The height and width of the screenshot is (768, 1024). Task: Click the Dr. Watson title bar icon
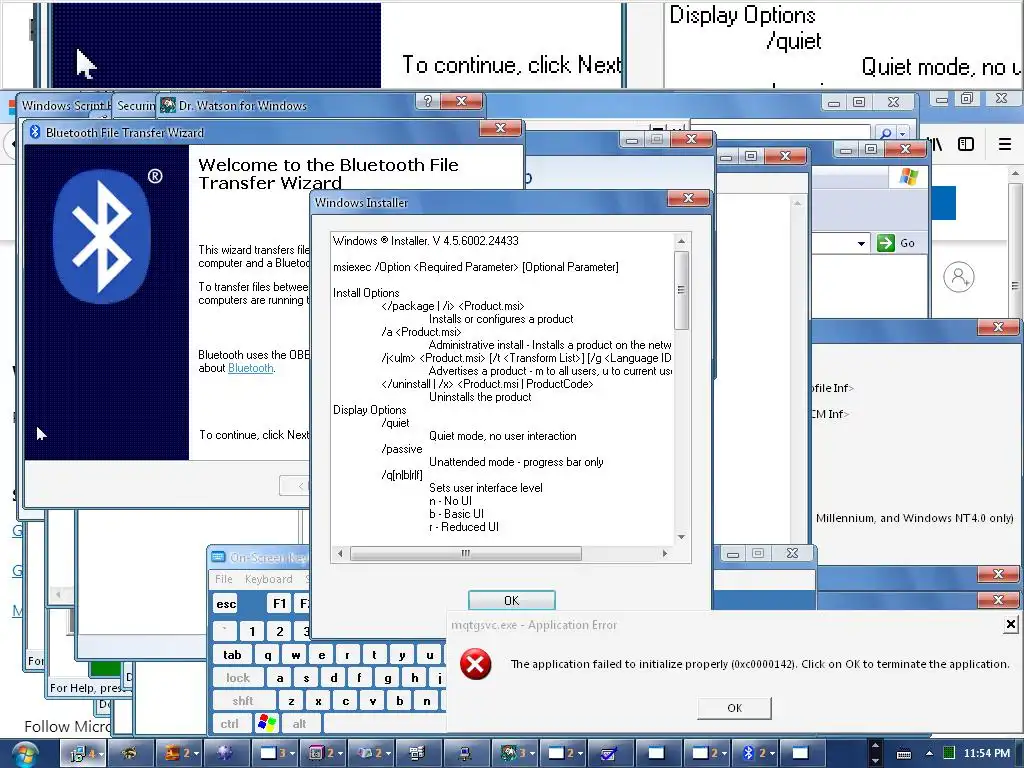click(168, 105)
